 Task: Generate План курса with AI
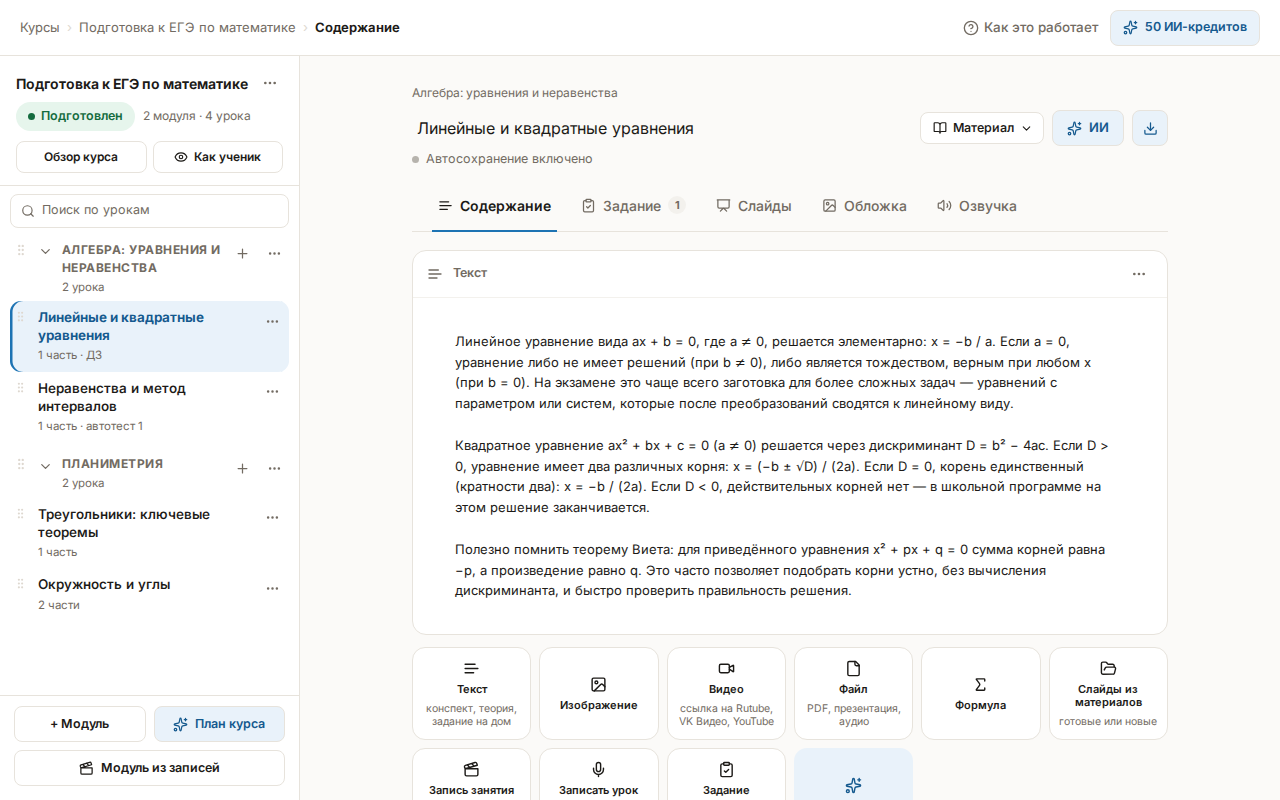click(x=219, y=724)
